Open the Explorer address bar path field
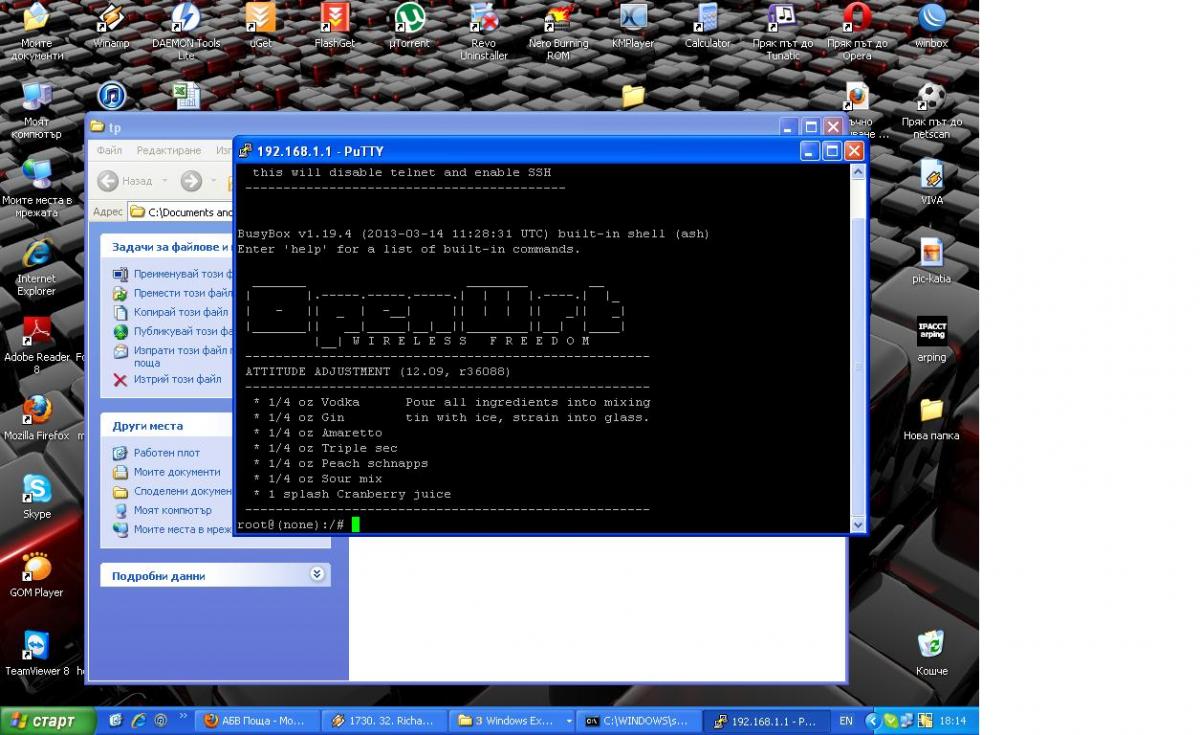Screen dimensions: 1200x735 (185, 212)
